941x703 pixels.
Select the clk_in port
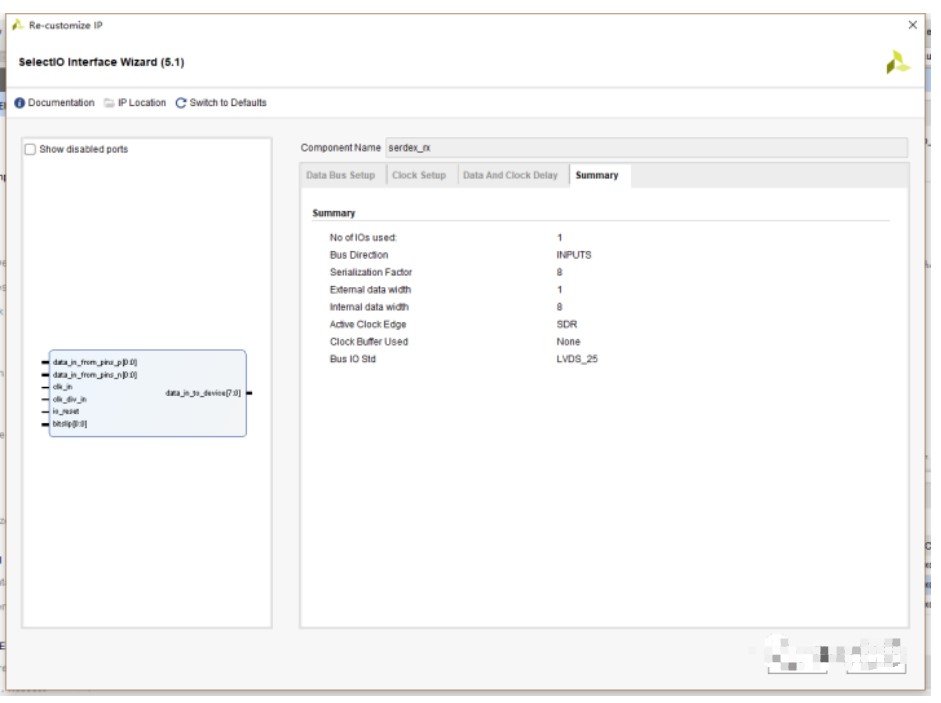(62, 387)
